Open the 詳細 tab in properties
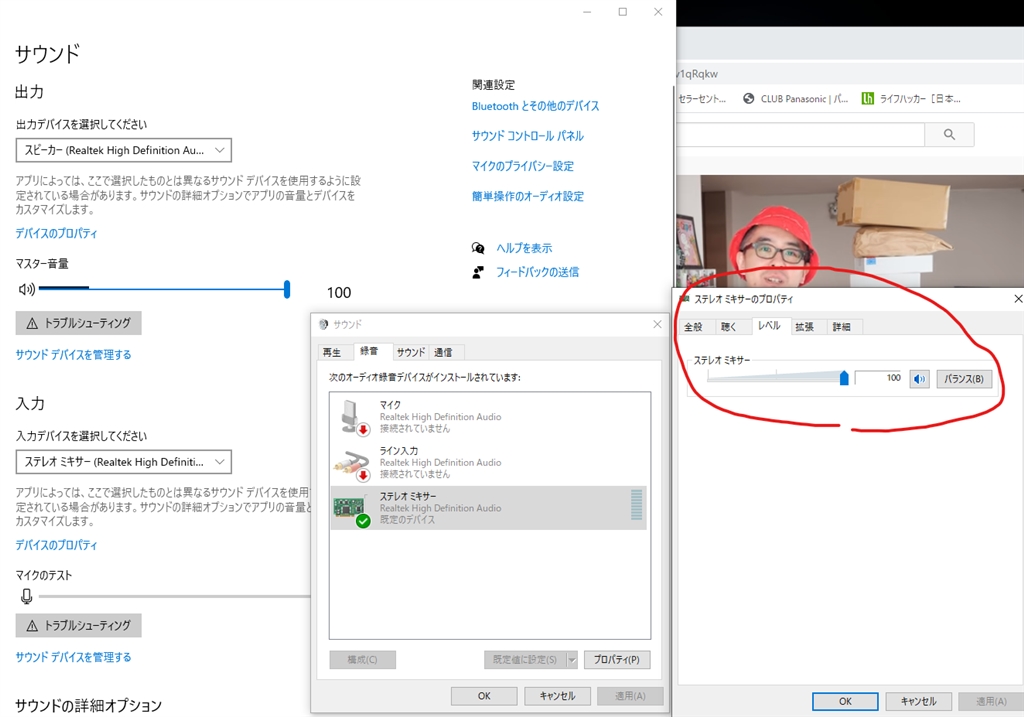 point(842,327)
